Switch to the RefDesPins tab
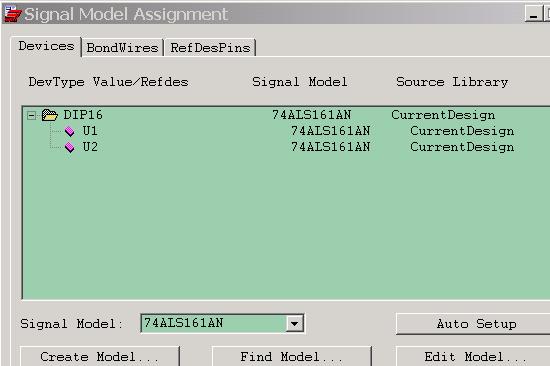Screen dimensions: 550x366 (x=210, y=47)
